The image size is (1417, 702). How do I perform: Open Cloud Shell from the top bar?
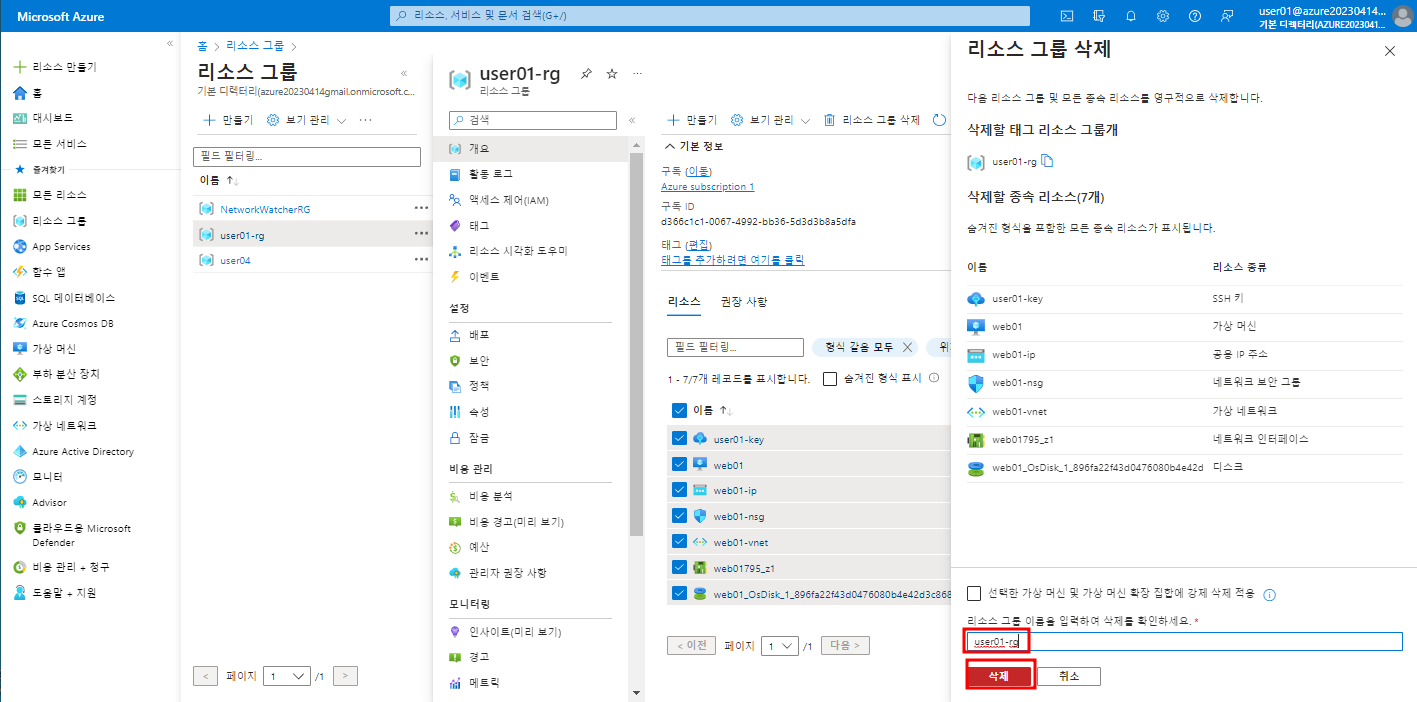pyautogui.click(x=1067, y=16)
